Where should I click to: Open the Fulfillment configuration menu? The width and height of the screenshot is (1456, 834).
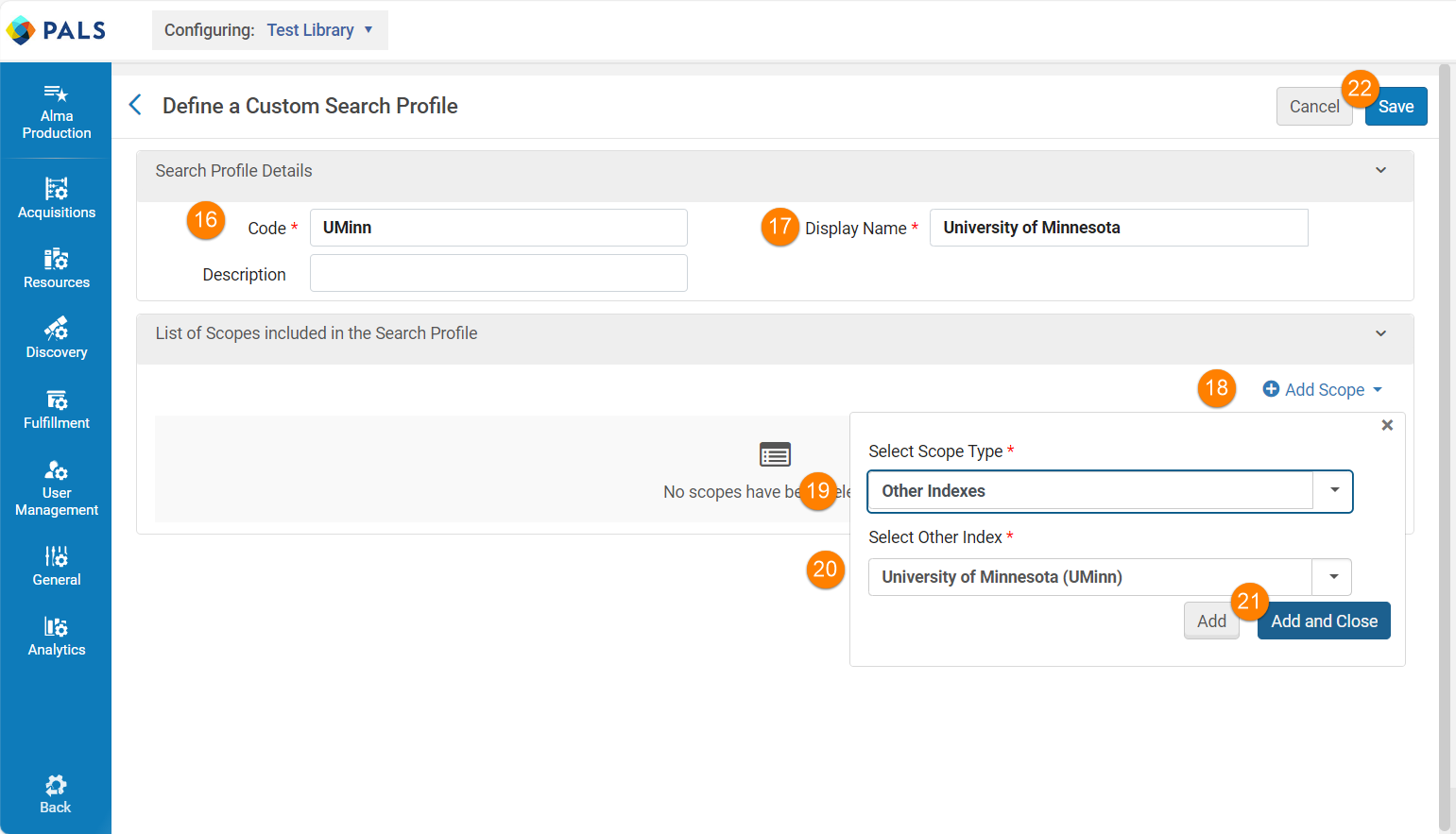(x=56, y=409)
